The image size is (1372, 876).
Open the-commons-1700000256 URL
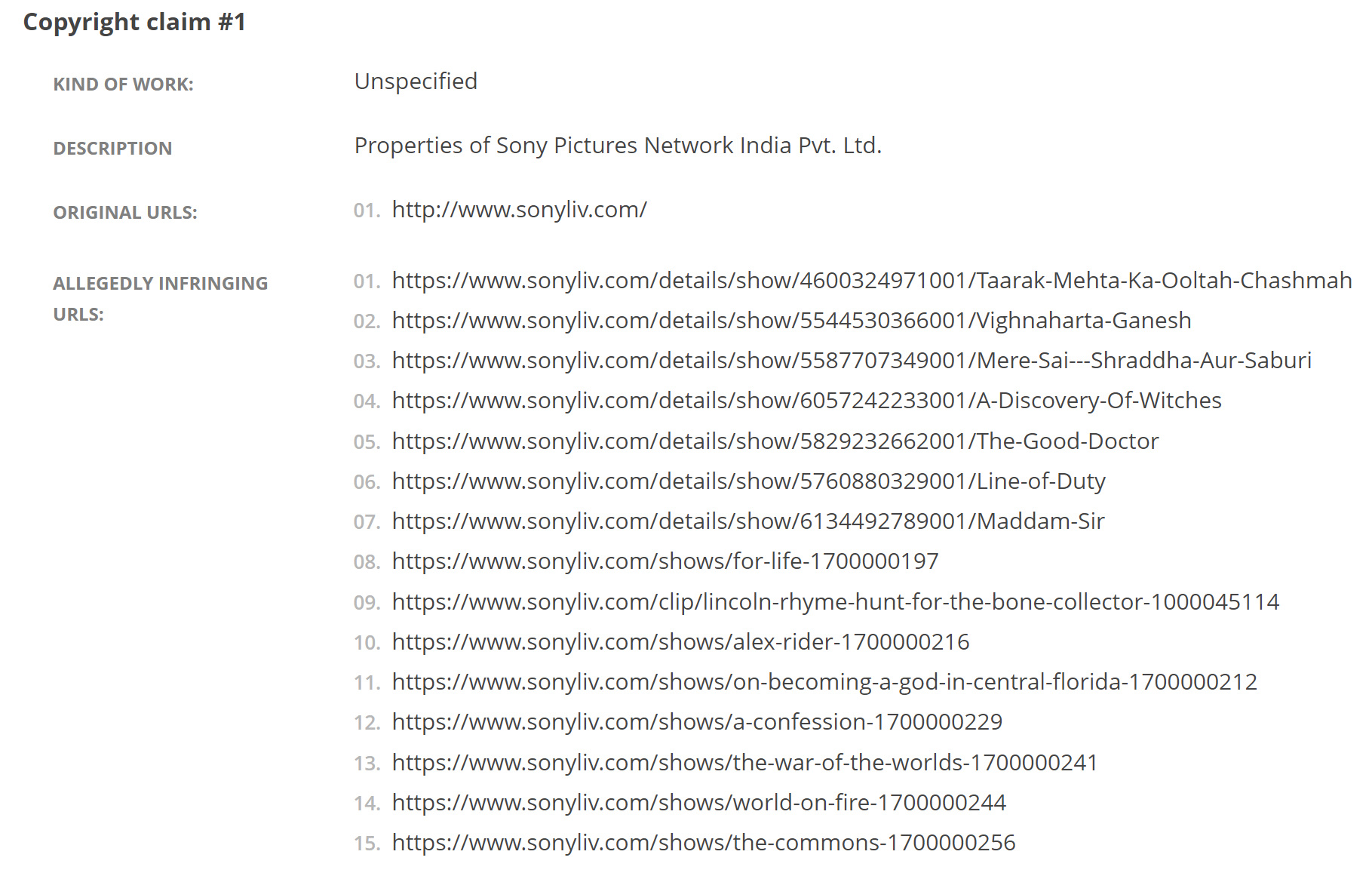click(704, 843)
